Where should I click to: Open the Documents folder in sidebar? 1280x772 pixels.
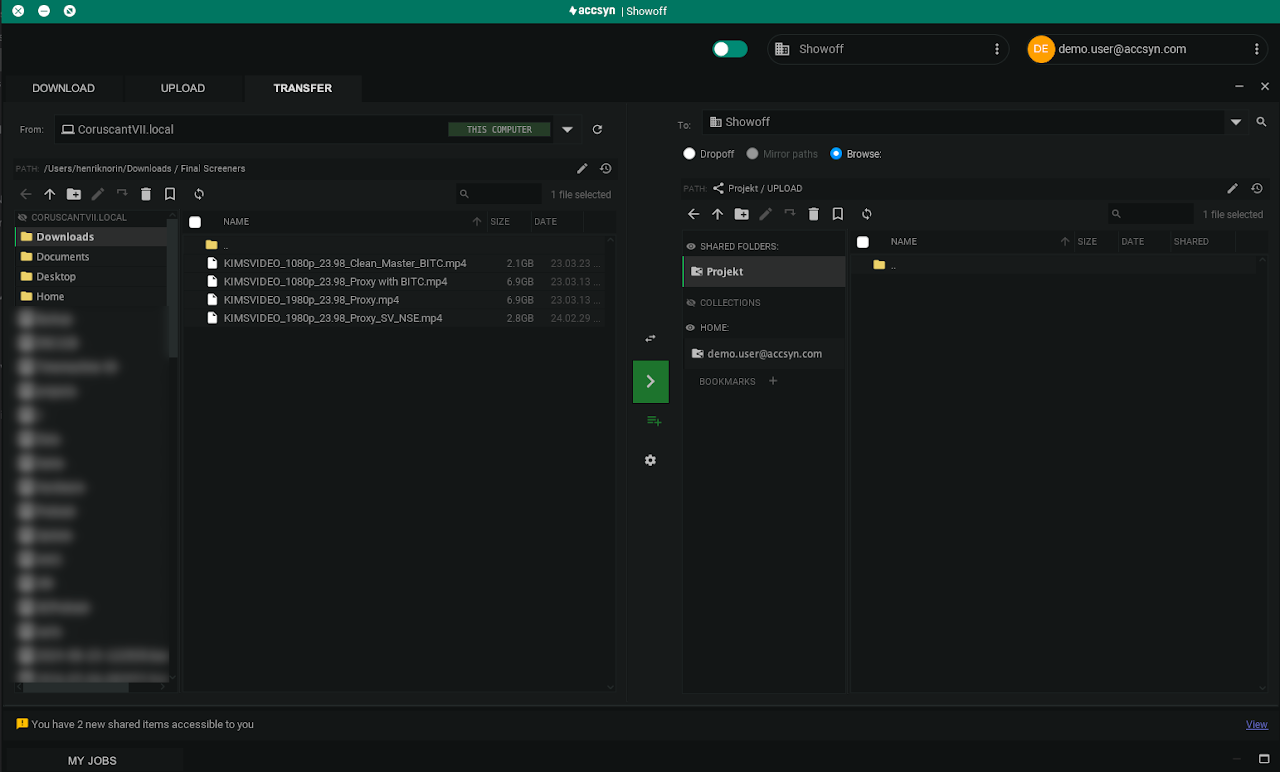92,257
